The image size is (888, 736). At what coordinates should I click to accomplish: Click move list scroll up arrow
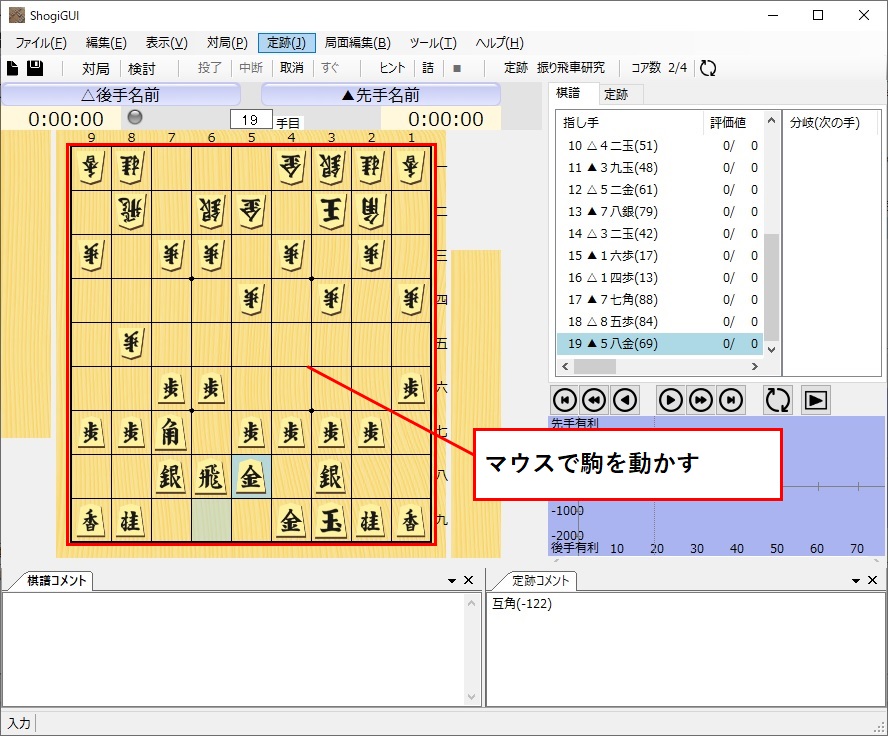771,120
